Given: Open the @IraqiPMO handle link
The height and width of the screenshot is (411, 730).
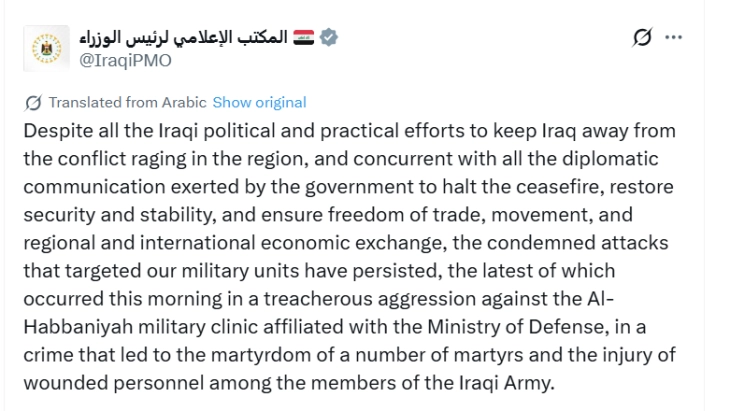Looking at the screenshot, I should click(x=125, y=59).
